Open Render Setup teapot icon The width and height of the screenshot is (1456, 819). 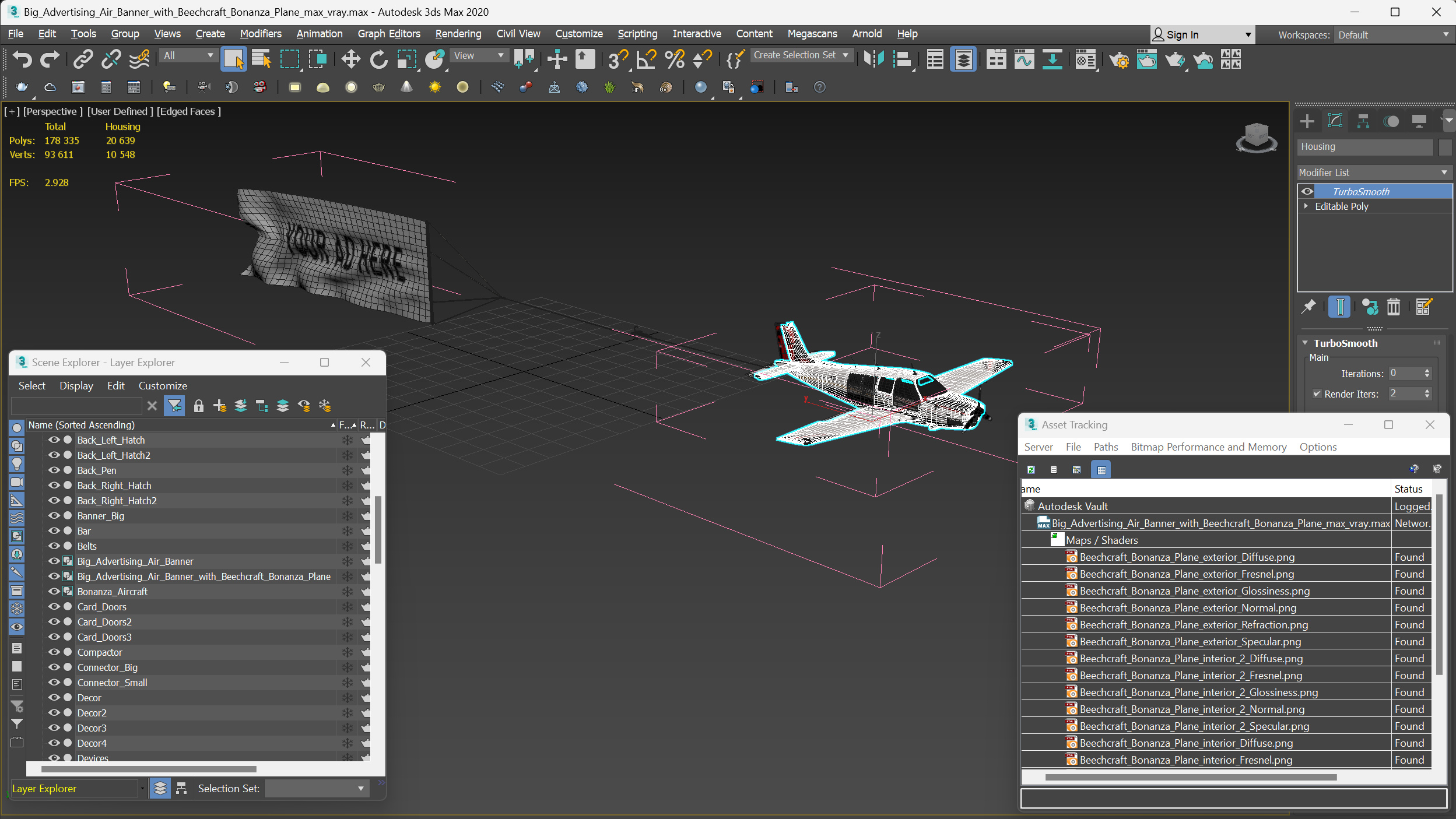coord(1118,59)
